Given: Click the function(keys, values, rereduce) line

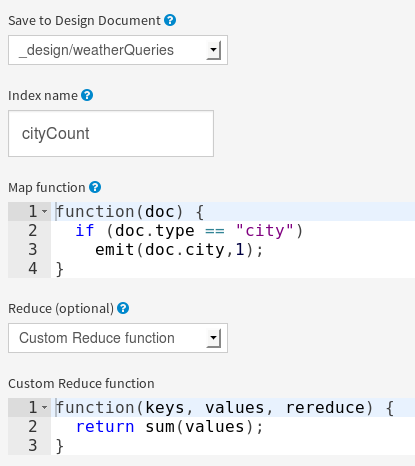Looking at the screenshot, I should click(x=225, y=407).
